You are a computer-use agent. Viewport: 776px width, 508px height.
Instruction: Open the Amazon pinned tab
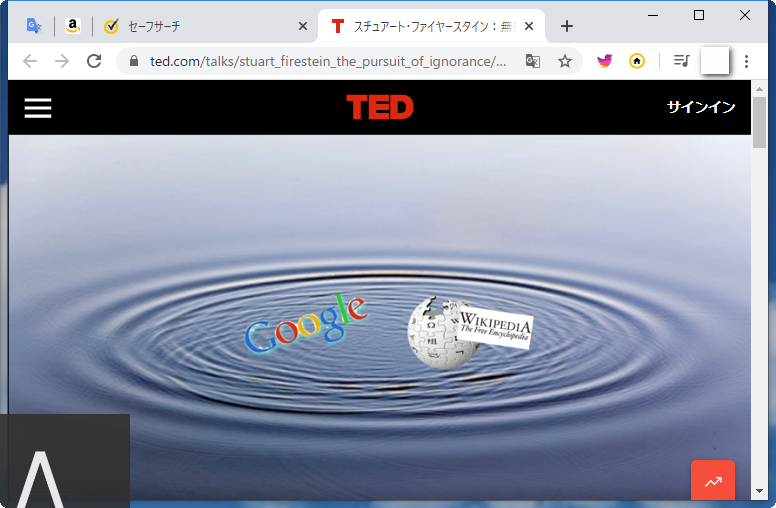73,26
